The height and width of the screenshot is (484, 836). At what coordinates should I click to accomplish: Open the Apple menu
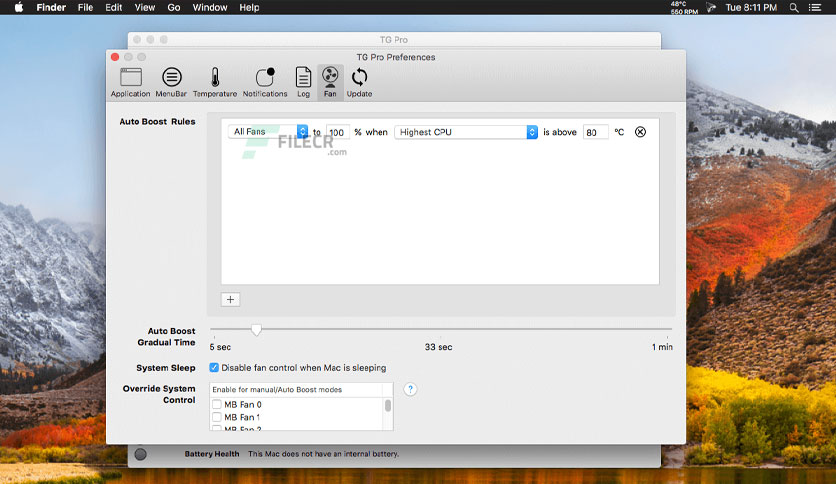[19, 7]
